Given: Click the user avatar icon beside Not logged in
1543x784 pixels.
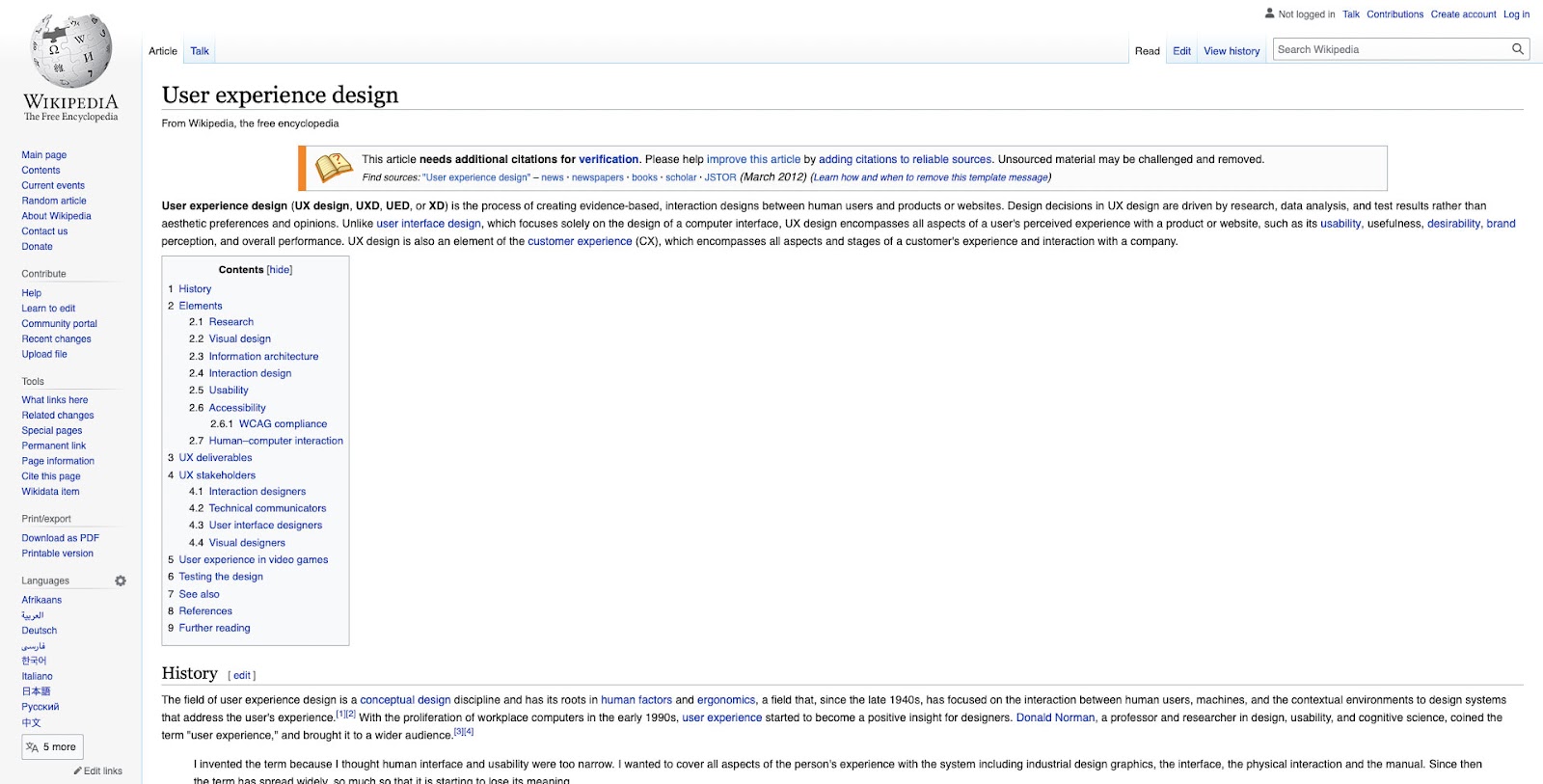Looking at the screenshot, I should point(1270,14).
